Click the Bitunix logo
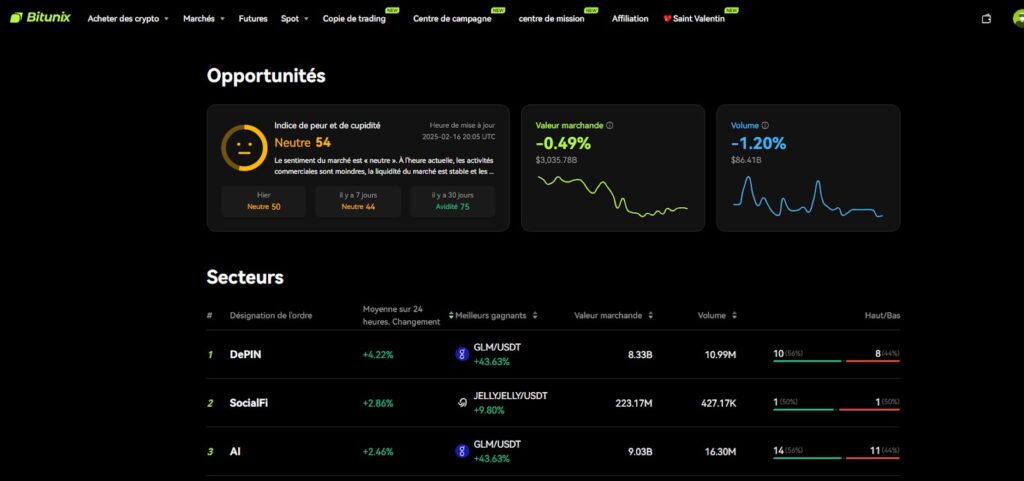 pyautogui.click(x=40, y=18)
